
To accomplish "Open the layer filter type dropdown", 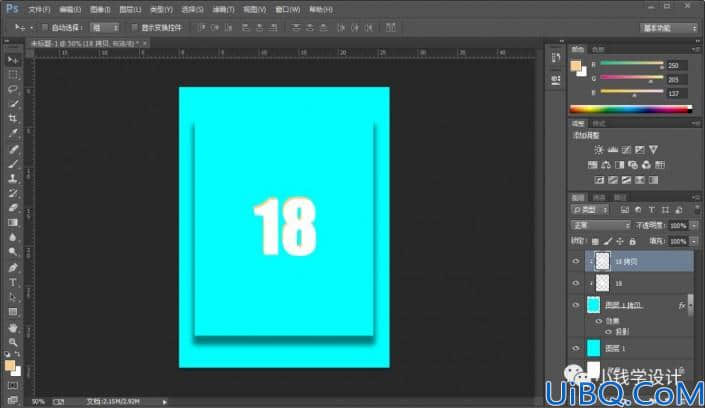I will 590,210.
